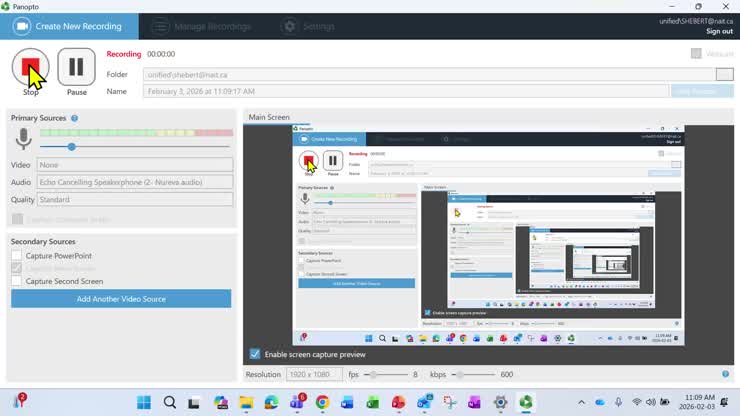Click the 00:00:00 recording timer
This screenshot has width=740, height=416.
161,54
